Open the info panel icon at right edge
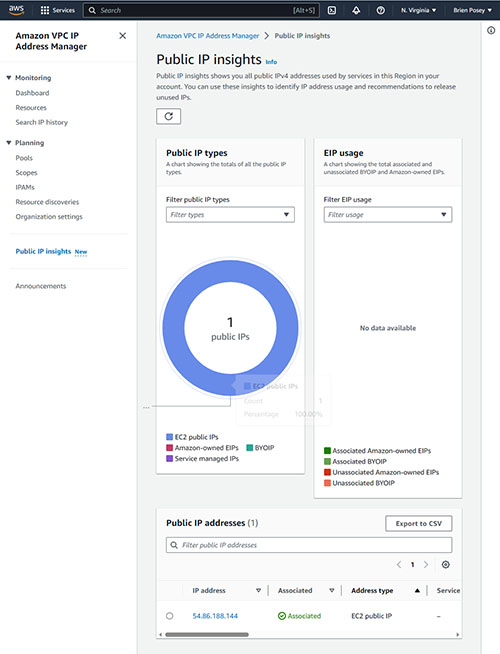 click(x=491, y=30)
